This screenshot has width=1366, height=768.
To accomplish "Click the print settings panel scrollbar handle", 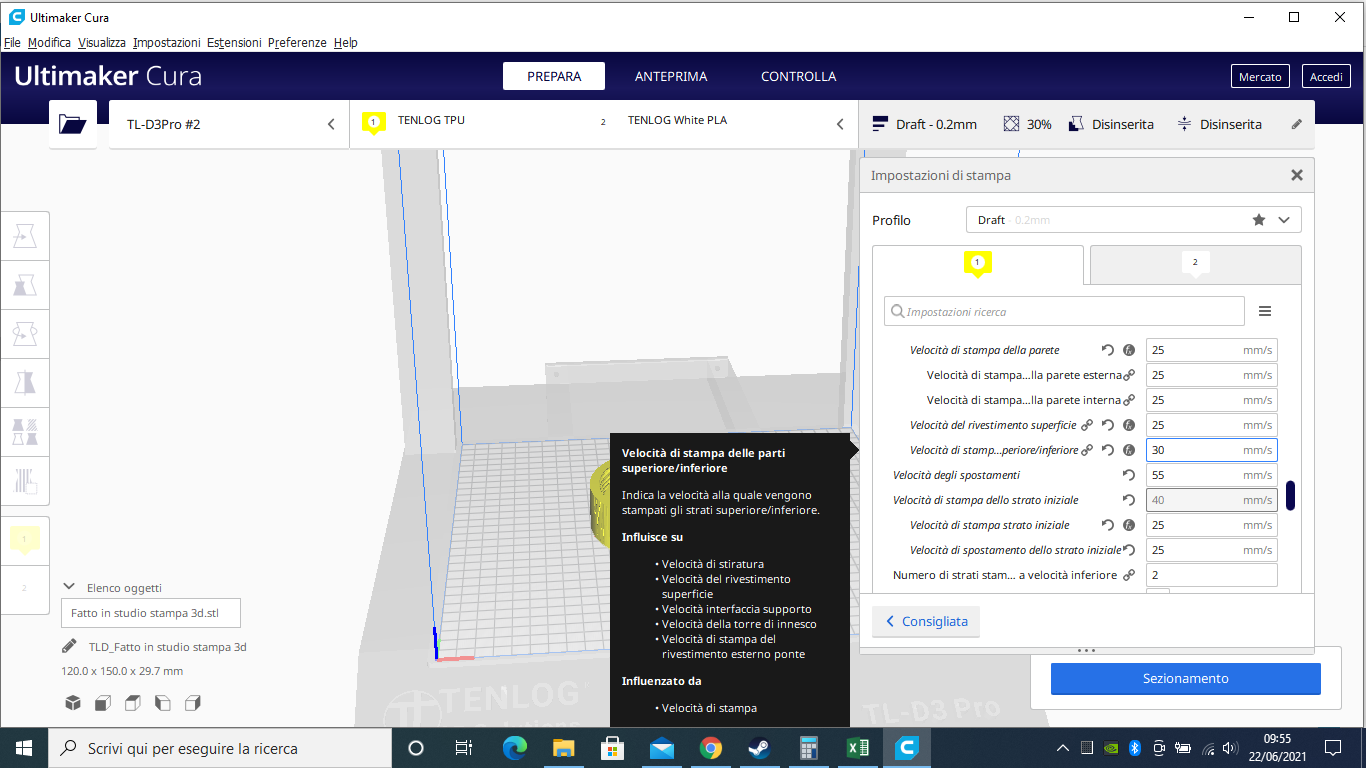I will [1290, 495].
